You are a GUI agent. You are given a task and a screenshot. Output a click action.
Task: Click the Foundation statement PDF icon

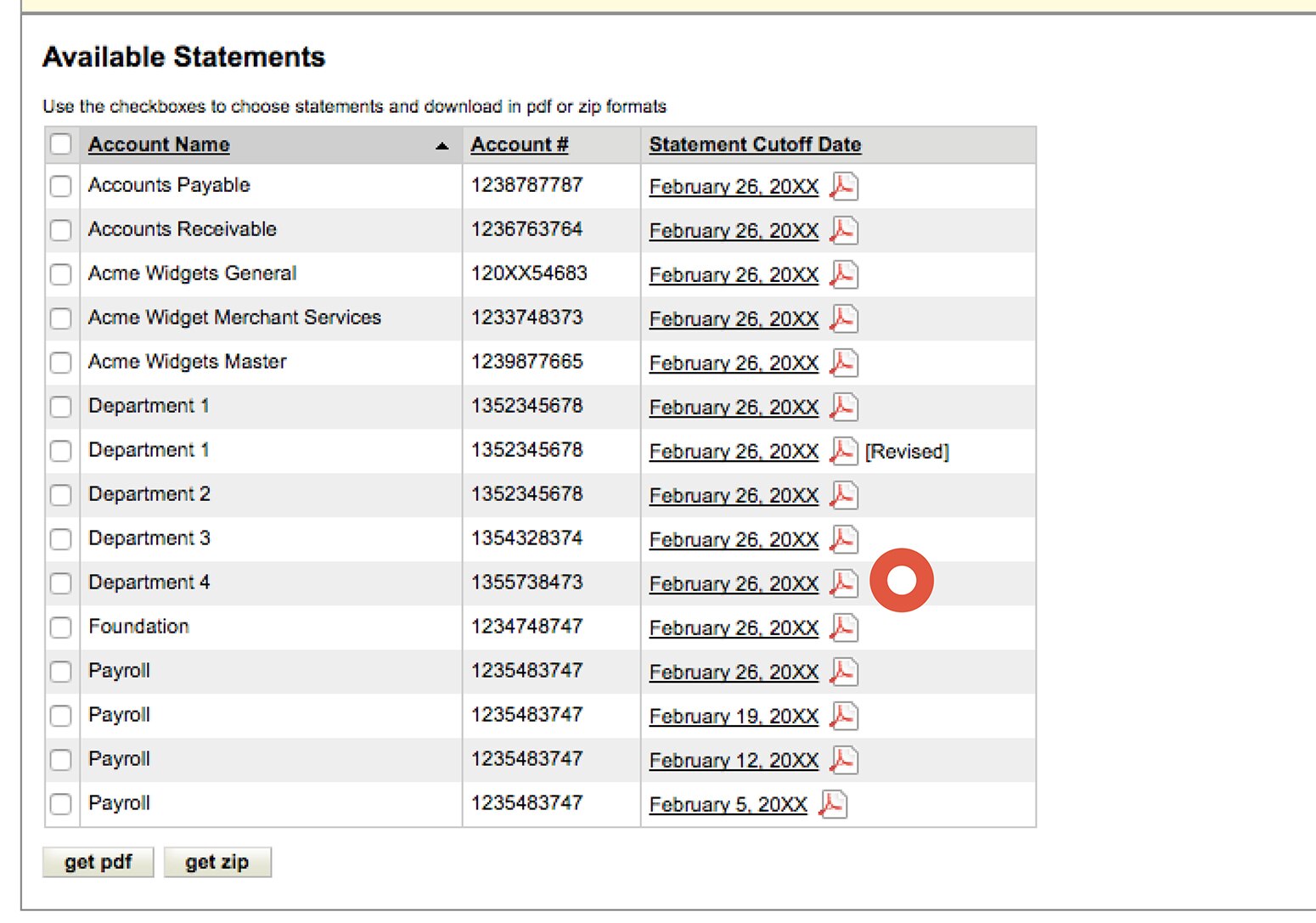click(843, 628)
